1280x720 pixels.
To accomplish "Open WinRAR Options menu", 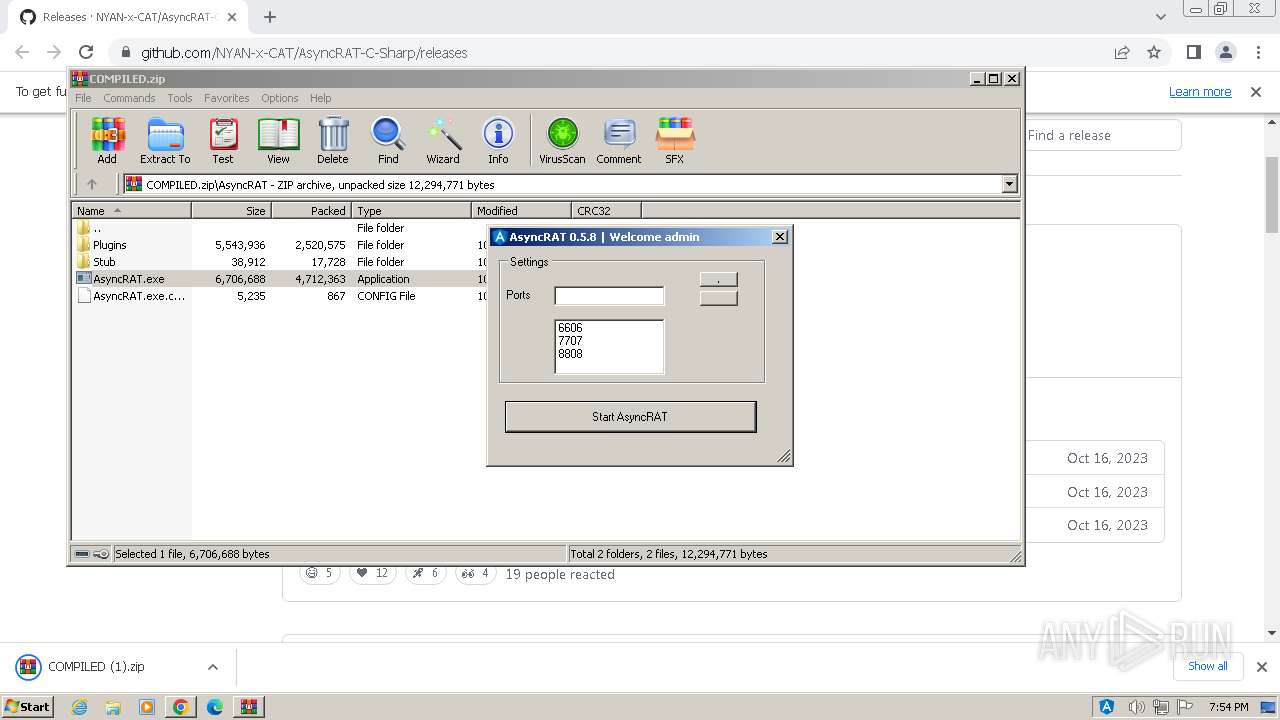I will click(280, 98).
